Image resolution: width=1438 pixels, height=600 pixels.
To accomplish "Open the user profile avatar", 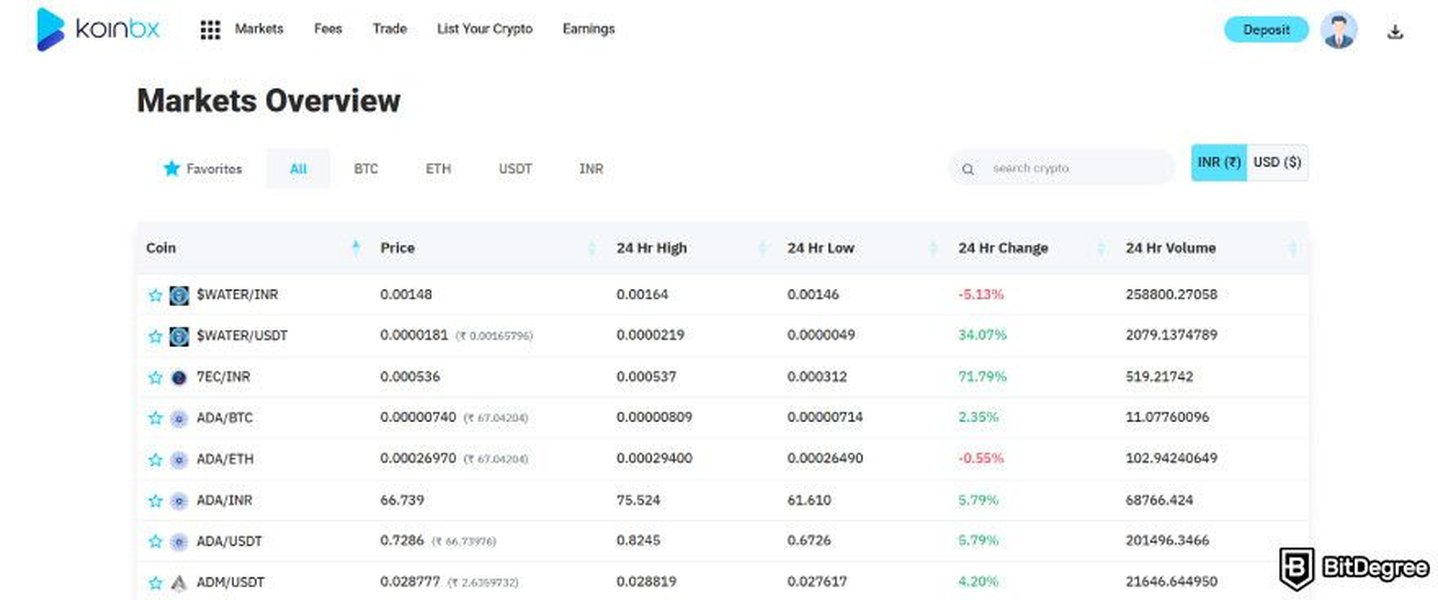I will click(x=1339, y=30).
